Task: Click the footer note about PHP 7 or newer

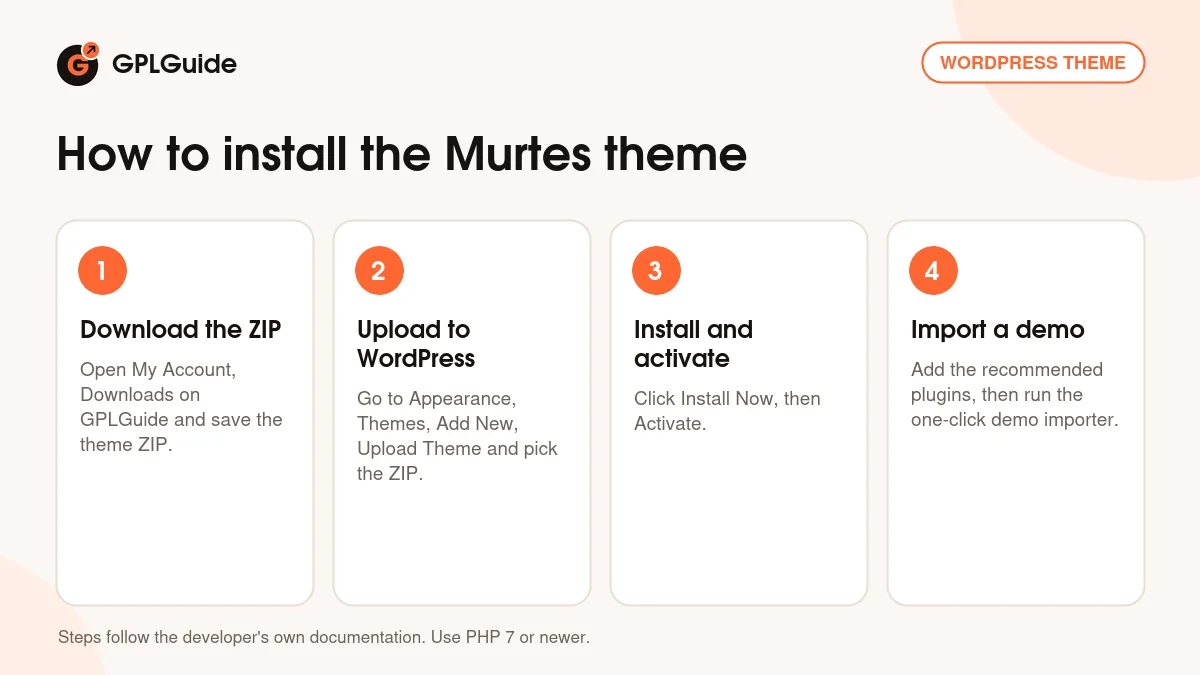Action: click(324, 637)
